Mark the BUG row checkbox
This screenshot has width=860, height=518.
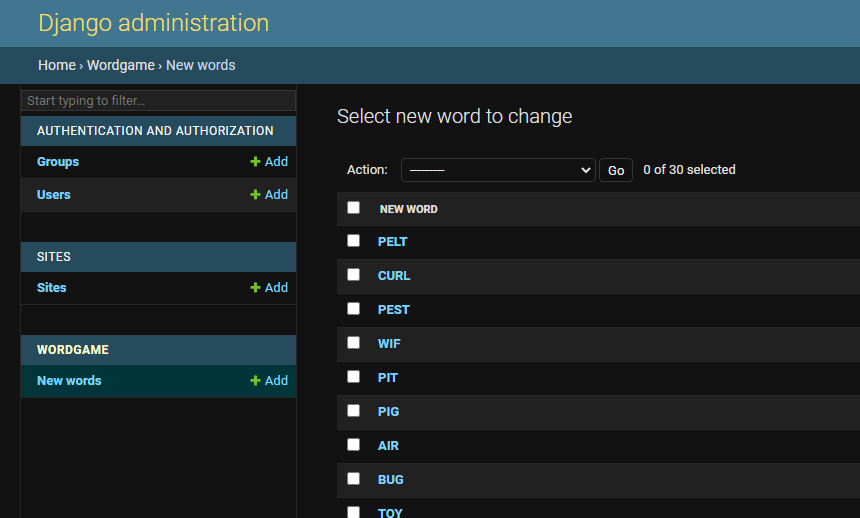click(353, 479)
